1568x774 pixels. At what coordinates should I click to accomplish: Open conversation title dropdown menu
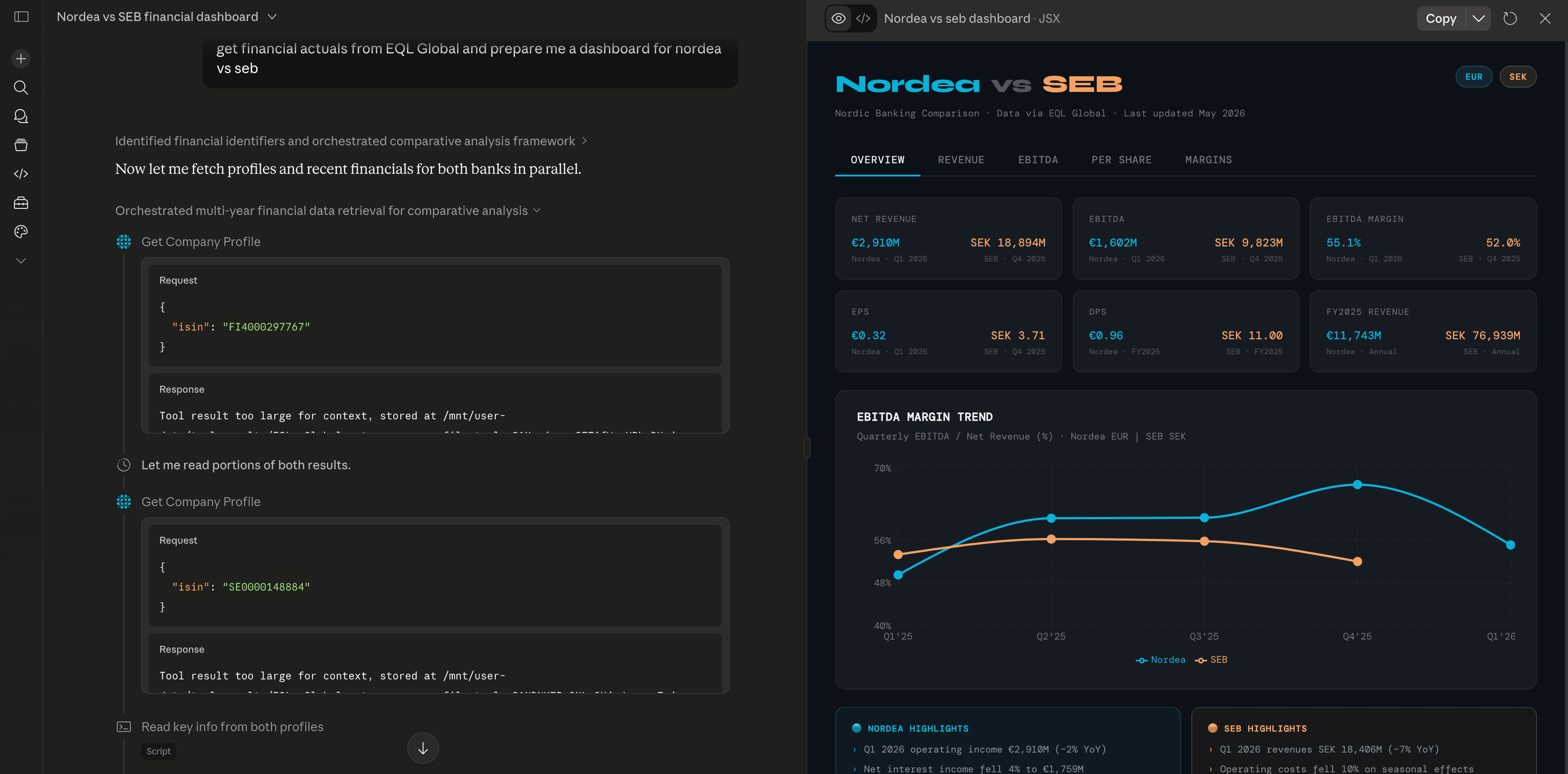click(x=272, y=17)
